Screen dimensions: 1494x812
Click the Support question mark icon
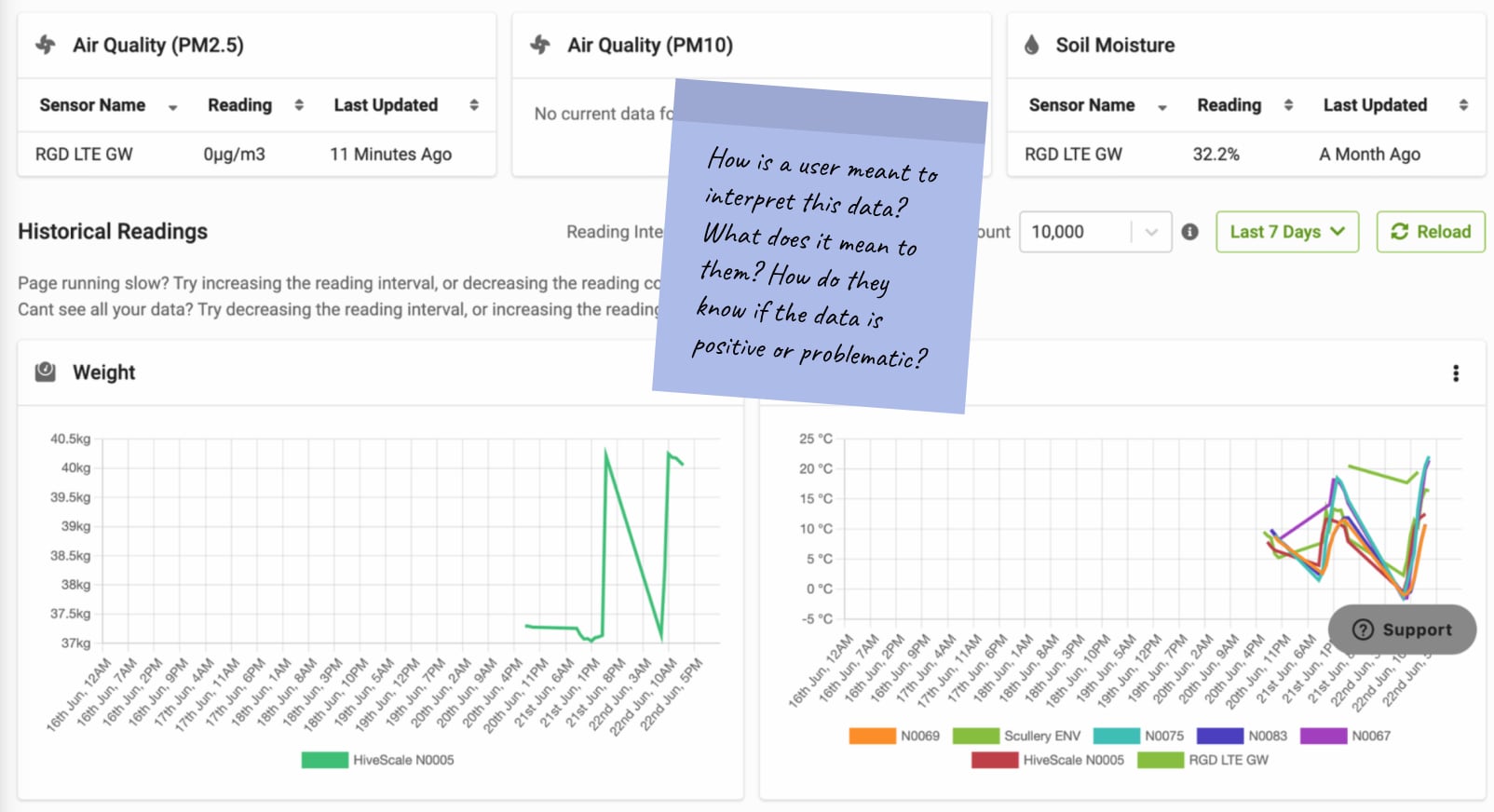point(1363,629)
